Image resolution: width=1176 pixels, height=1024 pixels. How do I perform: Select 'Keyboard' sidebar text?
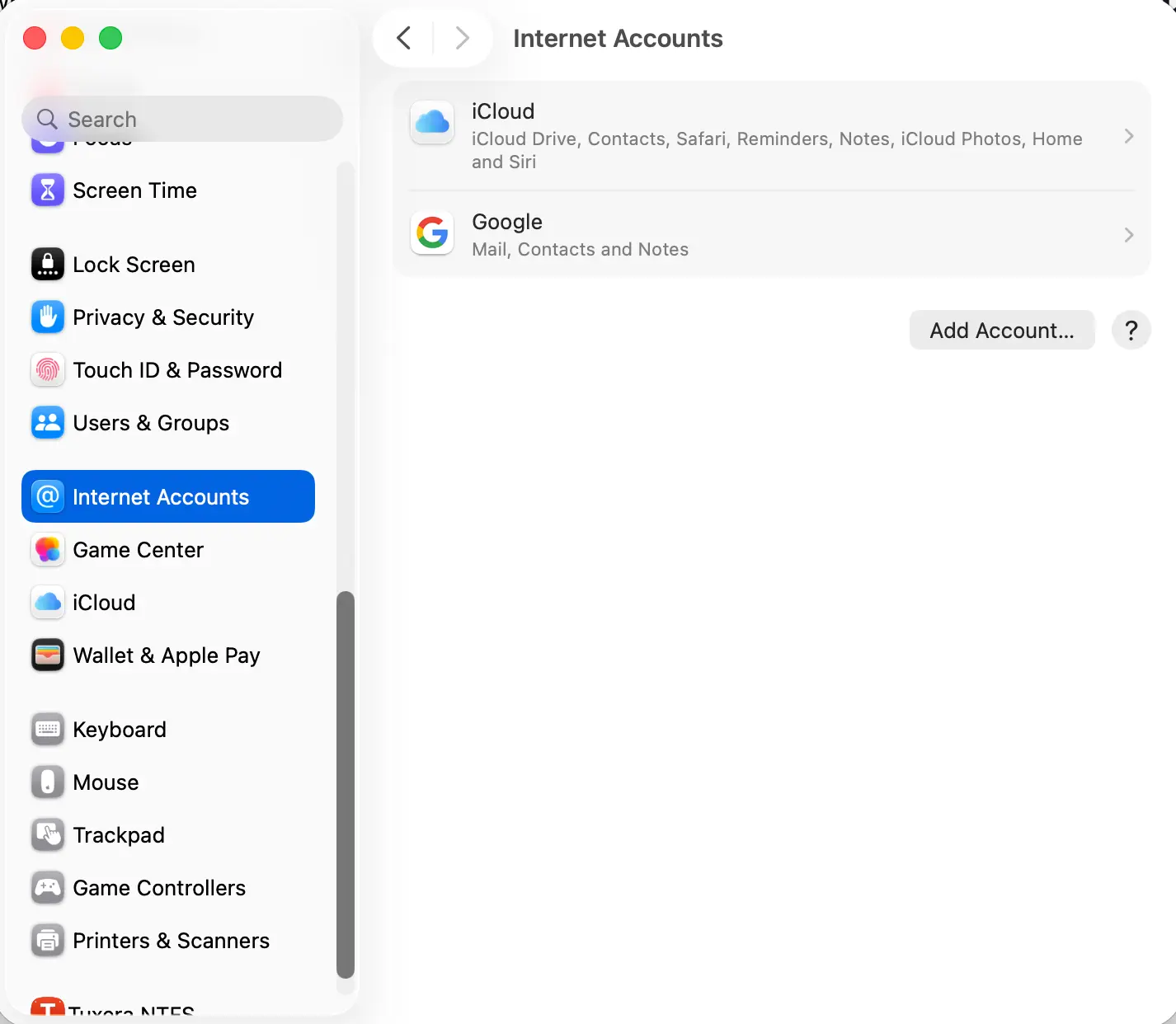tap(120, 730)
